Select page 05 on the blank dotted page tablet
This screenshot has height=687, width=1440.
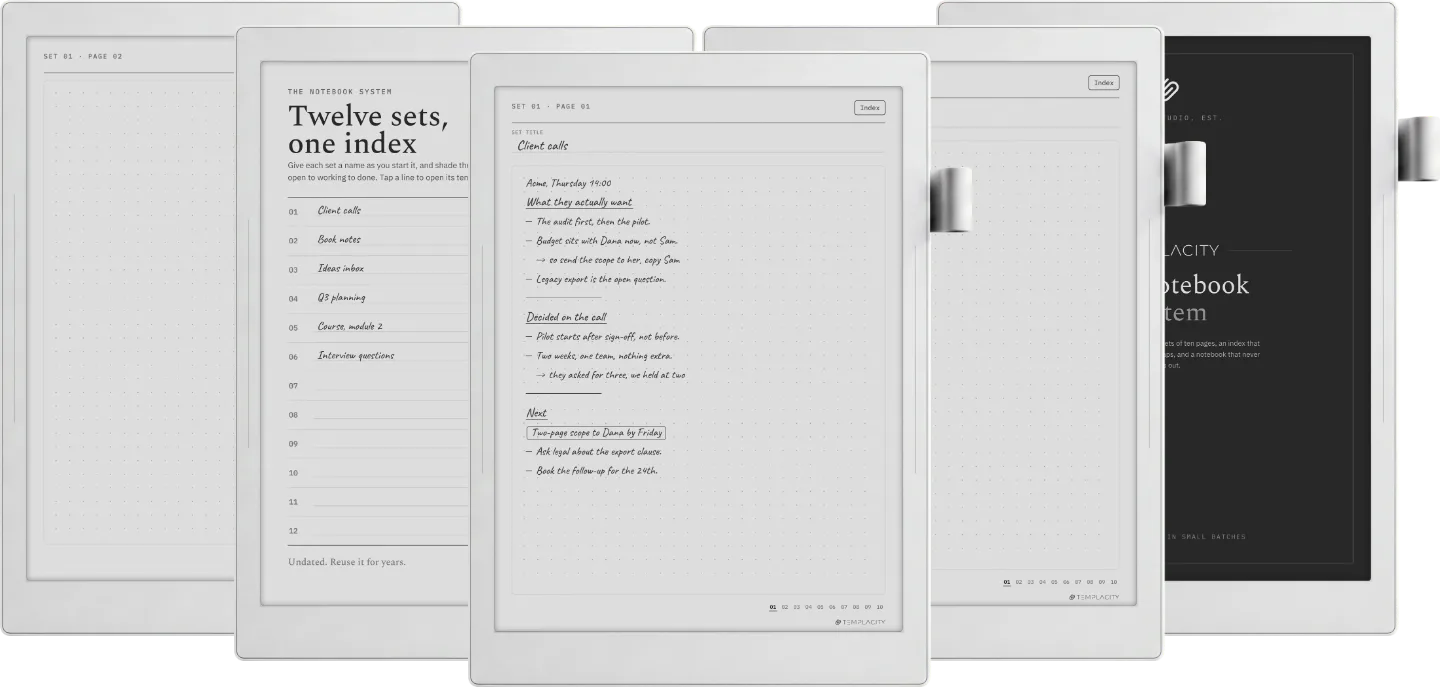pos(1055,582)
